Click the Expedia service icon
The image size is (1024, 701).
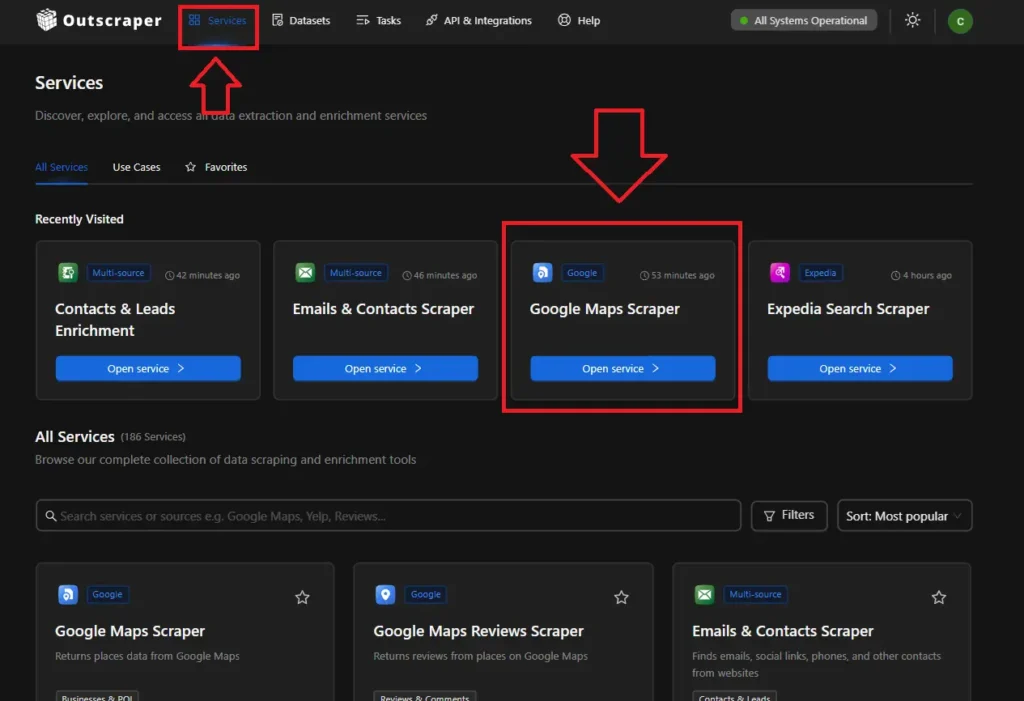click(x=779, y=272)
